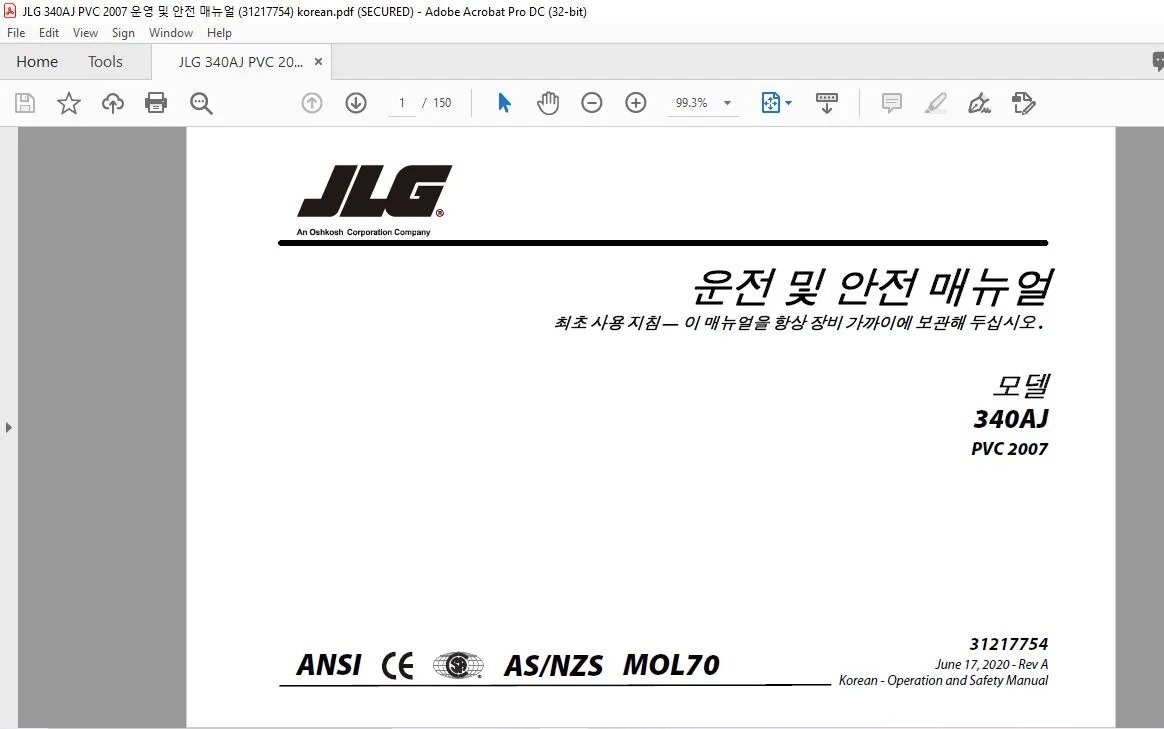Go to previous page arrow button
1164x729 pixels.
point(312,103)
